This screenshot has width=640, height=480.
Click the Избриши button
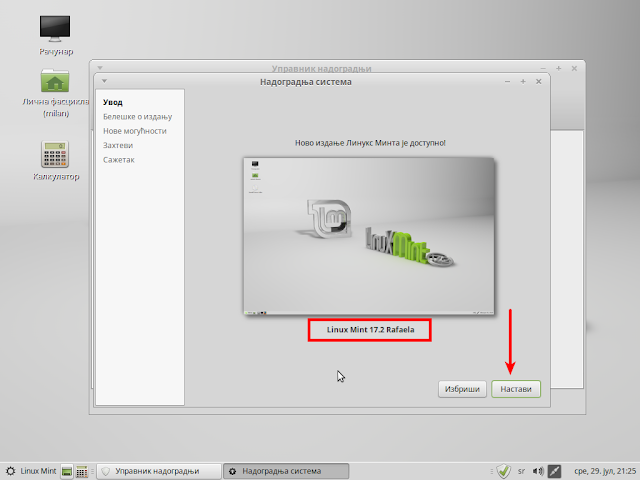coord(462,389)
